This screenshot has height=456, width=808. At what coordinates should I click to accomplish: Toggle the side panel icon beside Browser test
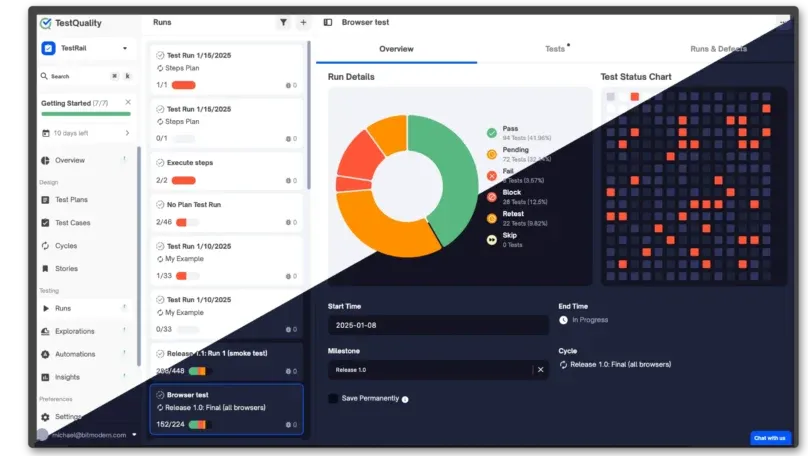point(328,22)
